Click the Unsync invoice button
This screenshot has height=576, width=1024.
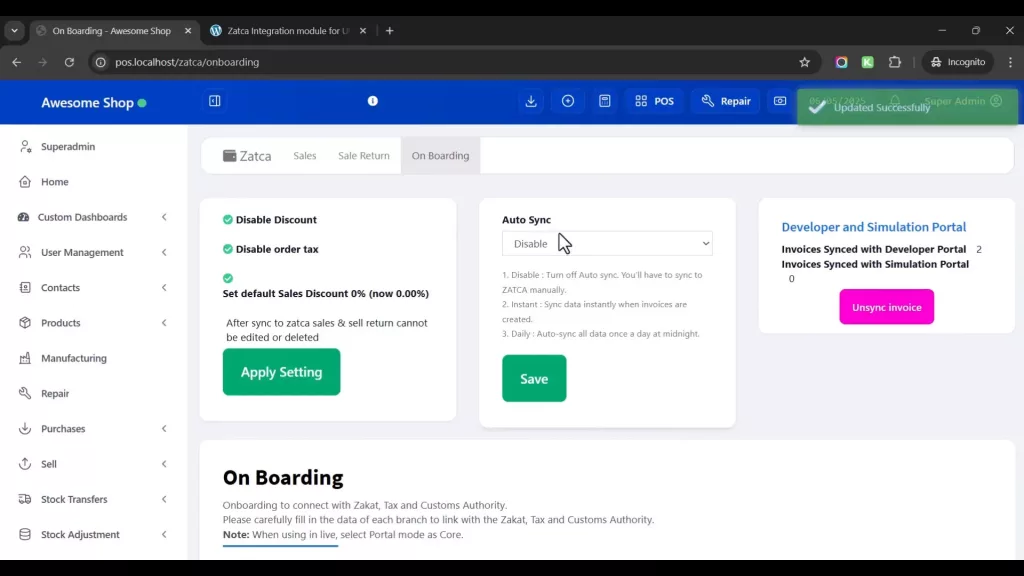(x=886, y=307)
